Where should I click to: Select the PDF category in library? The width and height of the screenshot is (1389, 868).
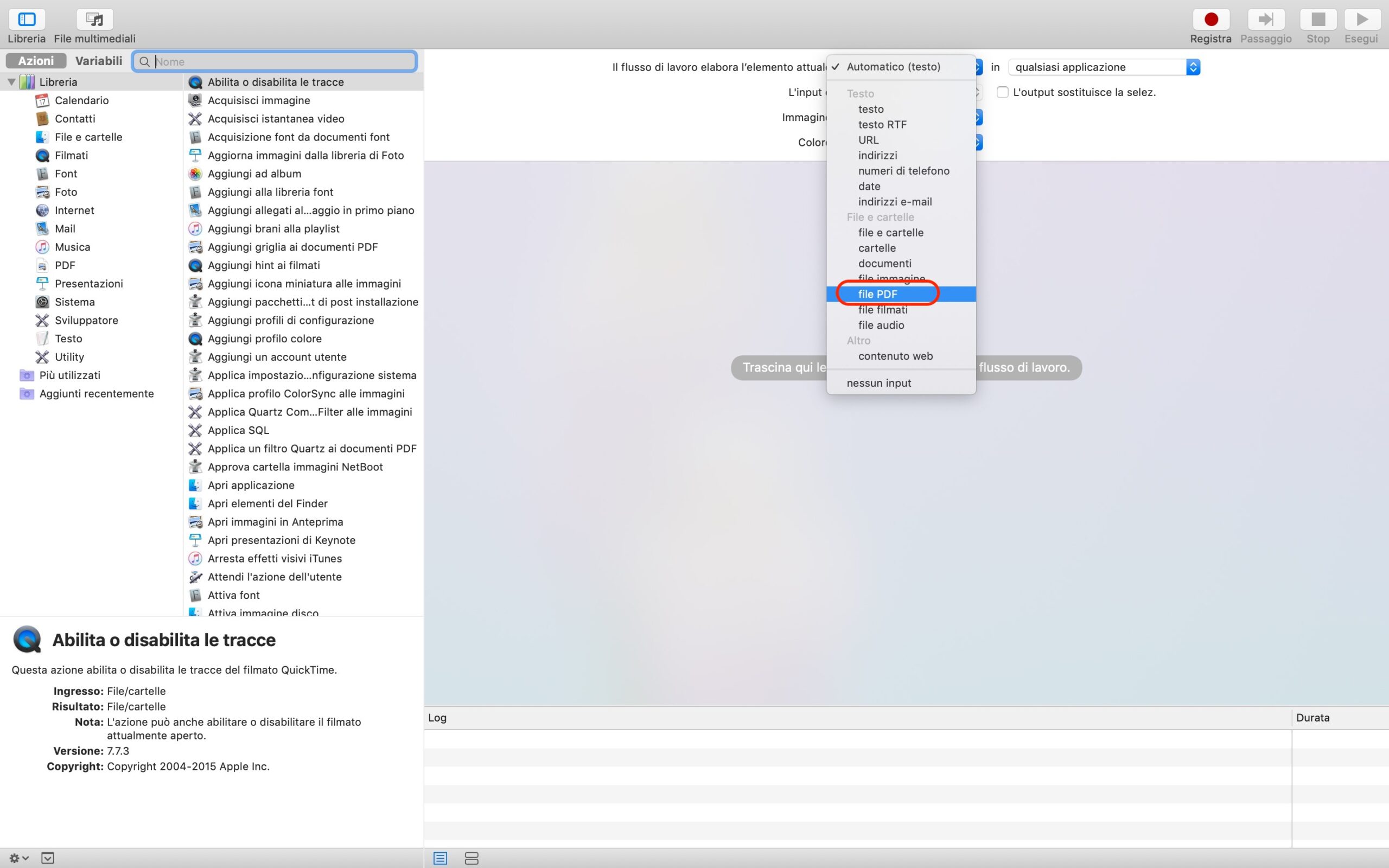pyautogui.click(x=65, y=265)
